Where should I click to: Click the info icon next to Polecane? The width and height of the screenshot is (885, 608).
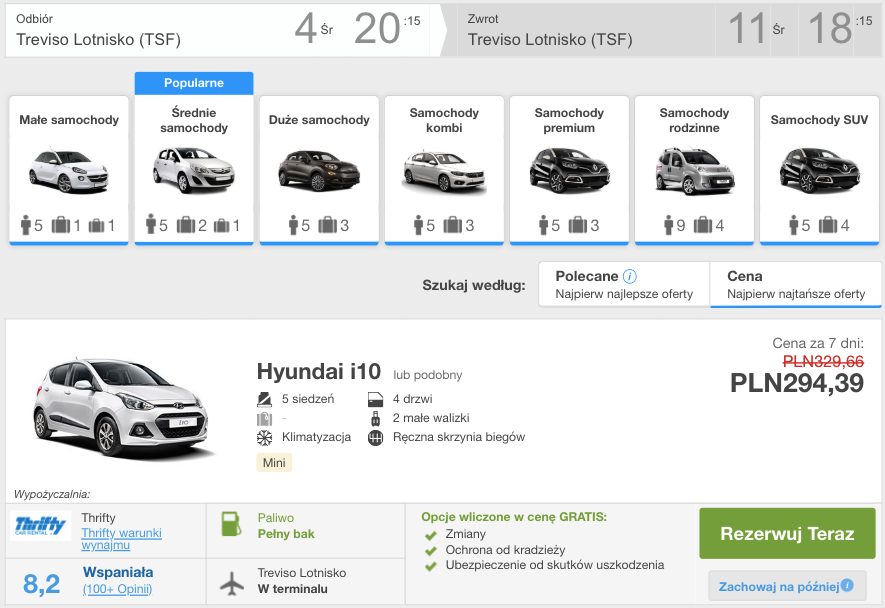629,276
